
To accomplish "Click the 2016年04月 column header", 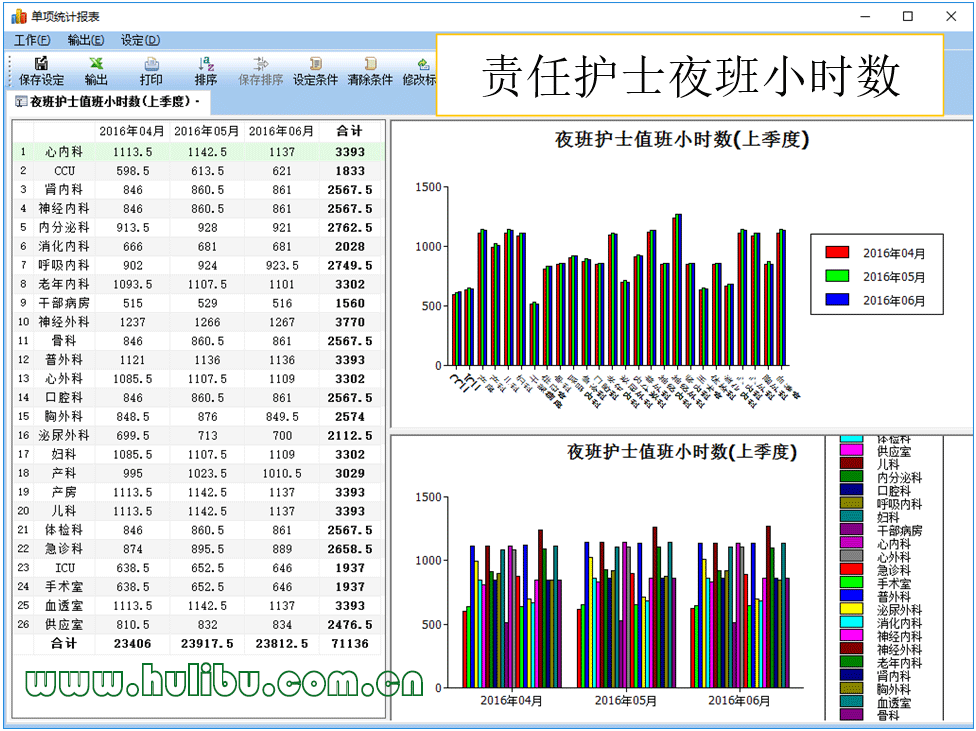I will [132, 131].
